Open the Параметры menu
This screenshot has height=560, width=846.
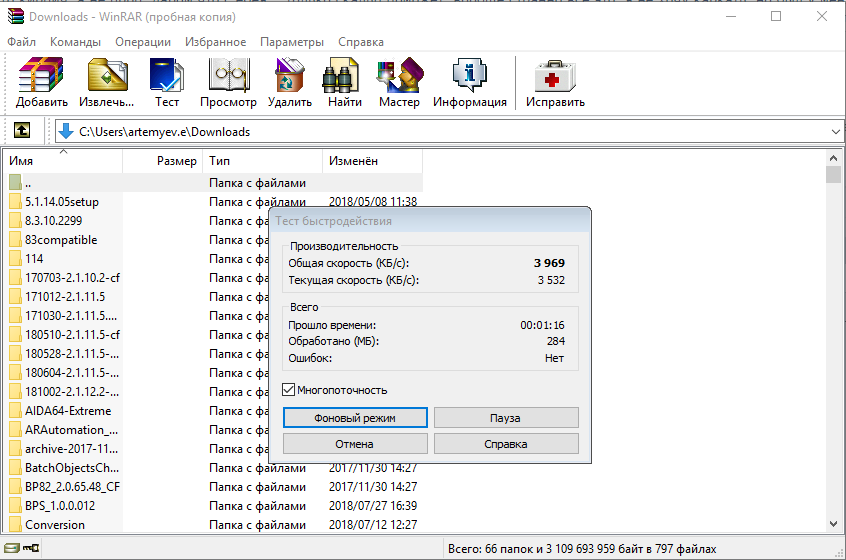point(292,42)
